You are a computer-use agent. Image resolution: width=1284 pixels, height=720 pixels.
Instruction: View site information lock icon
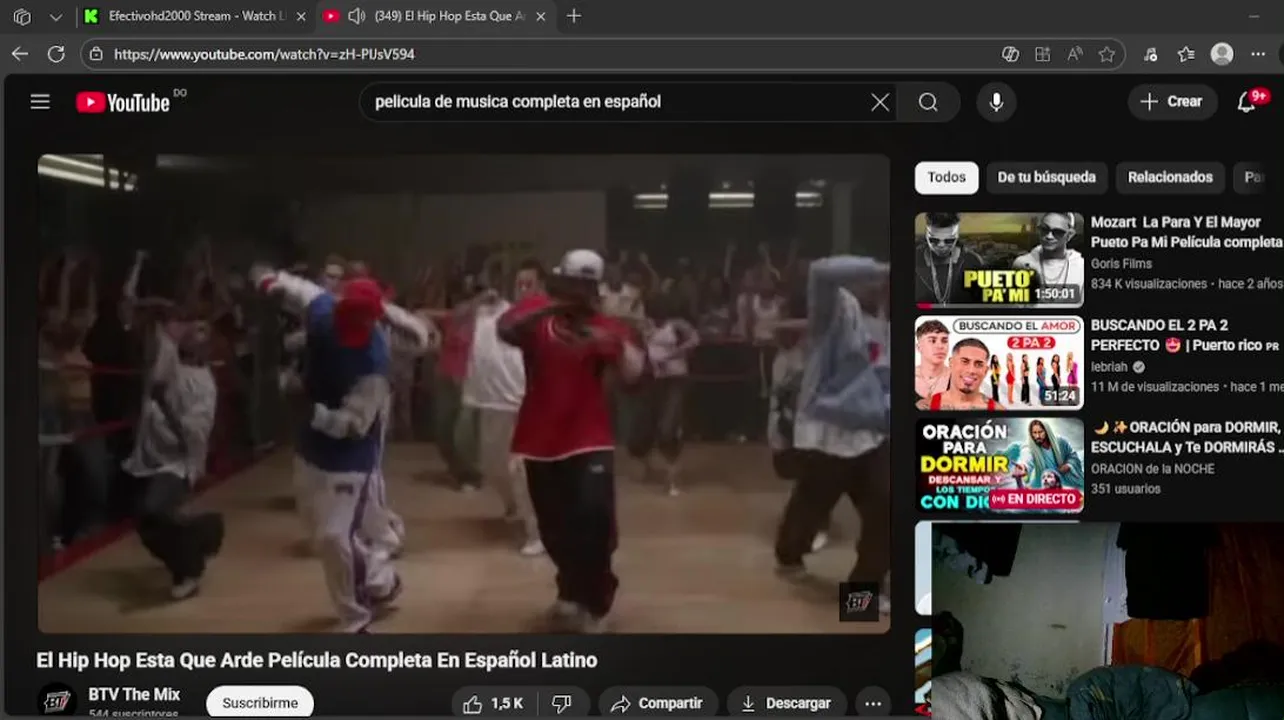[96, 54]
